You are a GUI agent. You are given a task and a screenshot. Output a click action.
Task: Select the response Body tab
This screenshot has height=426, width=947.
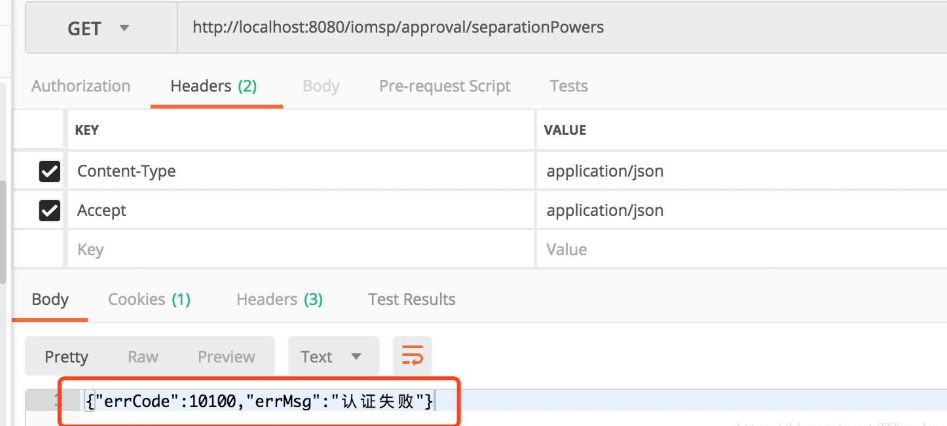click(50, 299)
